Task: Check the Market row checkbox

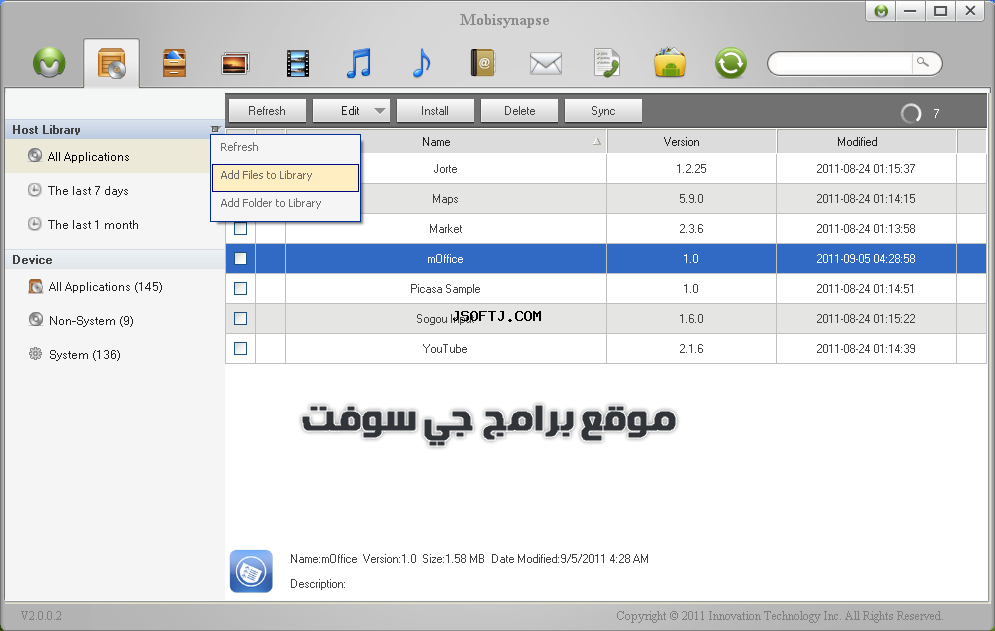Action: pos(241,229)
